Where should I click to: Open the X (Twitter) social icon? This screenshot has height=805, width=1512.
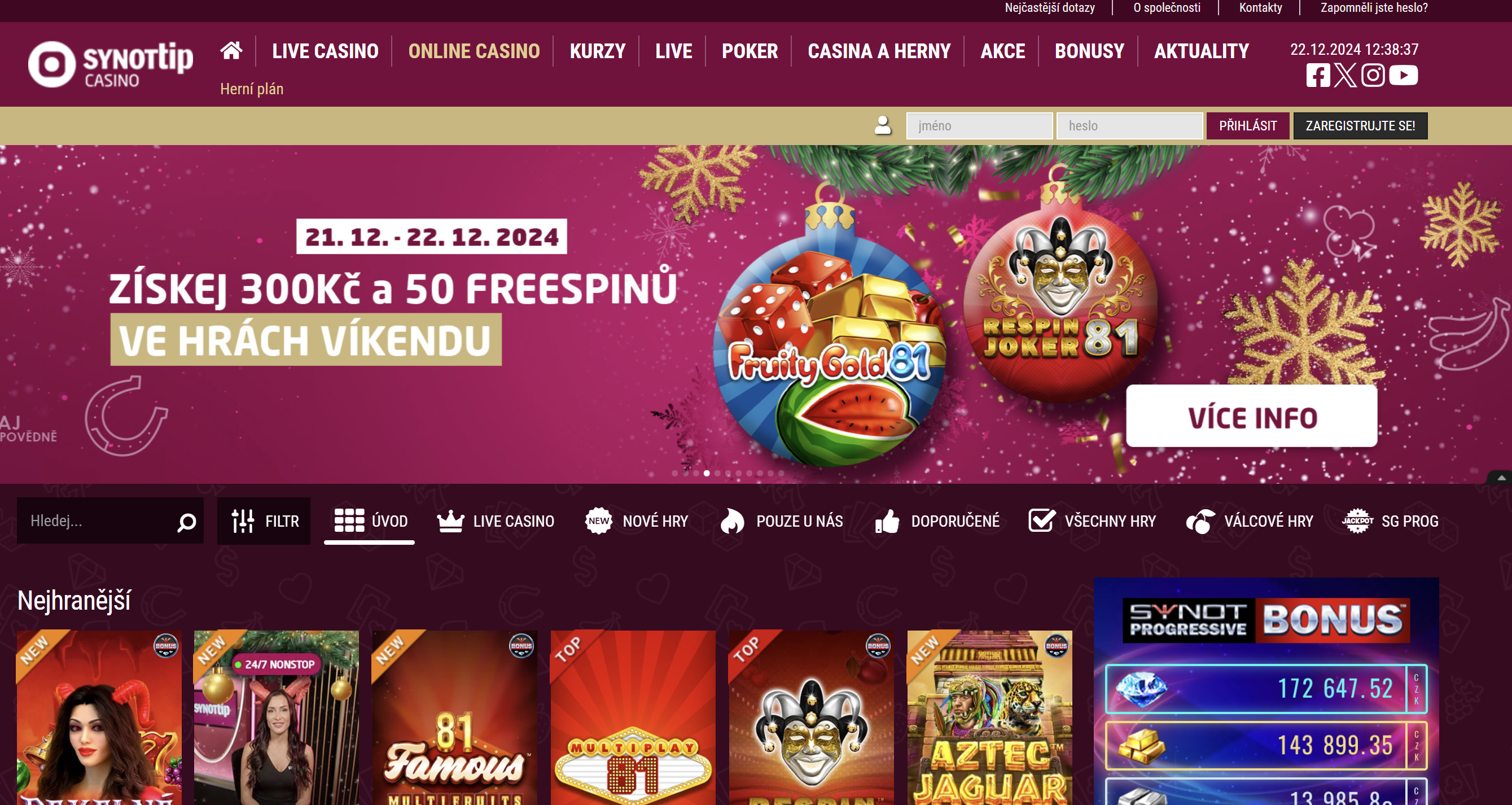pos(1346,75)
